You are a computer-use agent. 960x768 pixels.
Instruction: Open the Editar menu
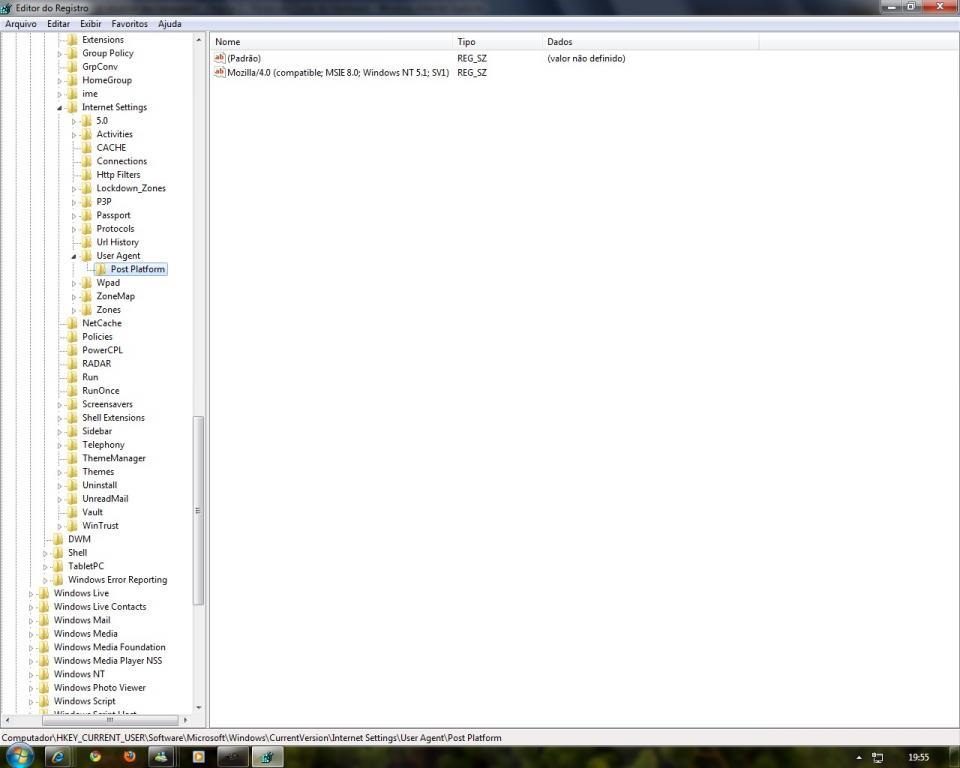pyautogui.click(x=58, y=24)
